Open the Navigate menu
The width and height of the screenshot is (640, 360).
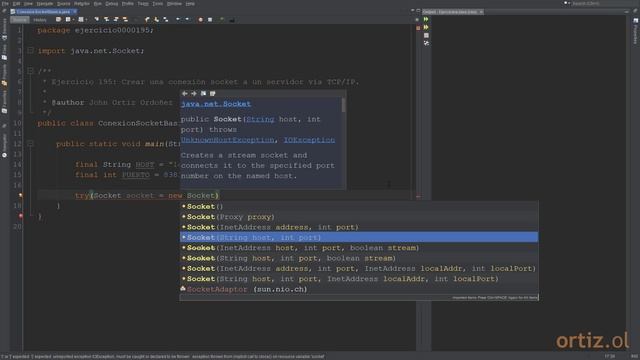tap(45, 4)
